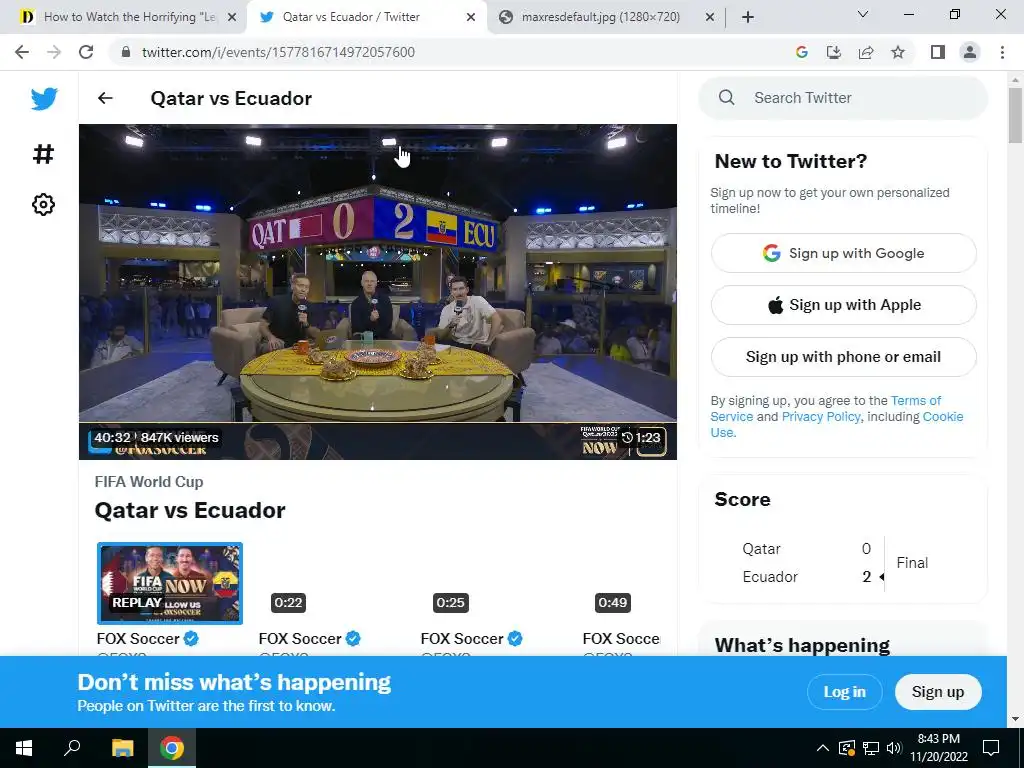This screenshot has height=768, width=1024.
Task: Open Windows Start menu
Action: (24, 748)
